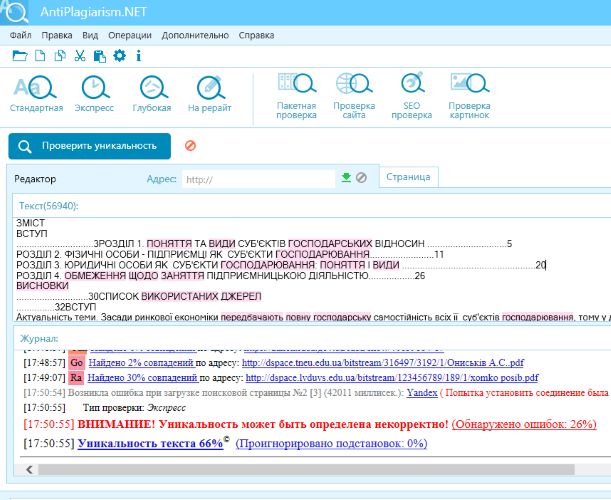The height and width of the screenshot is (500, 611).
Task: Create new document with blank page icon
Action: (40, 56)
